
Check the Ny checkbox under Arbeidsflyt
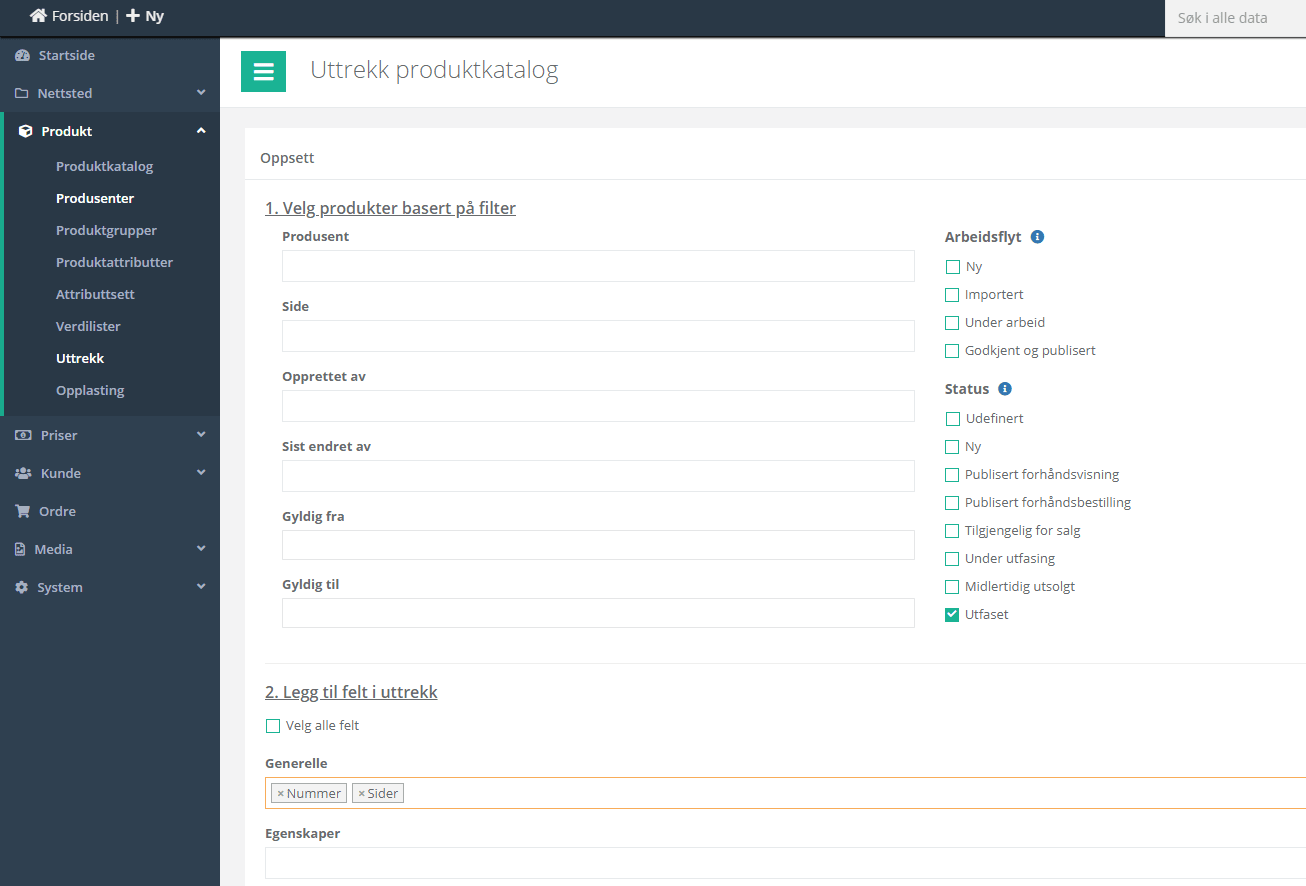click(952, 267)
